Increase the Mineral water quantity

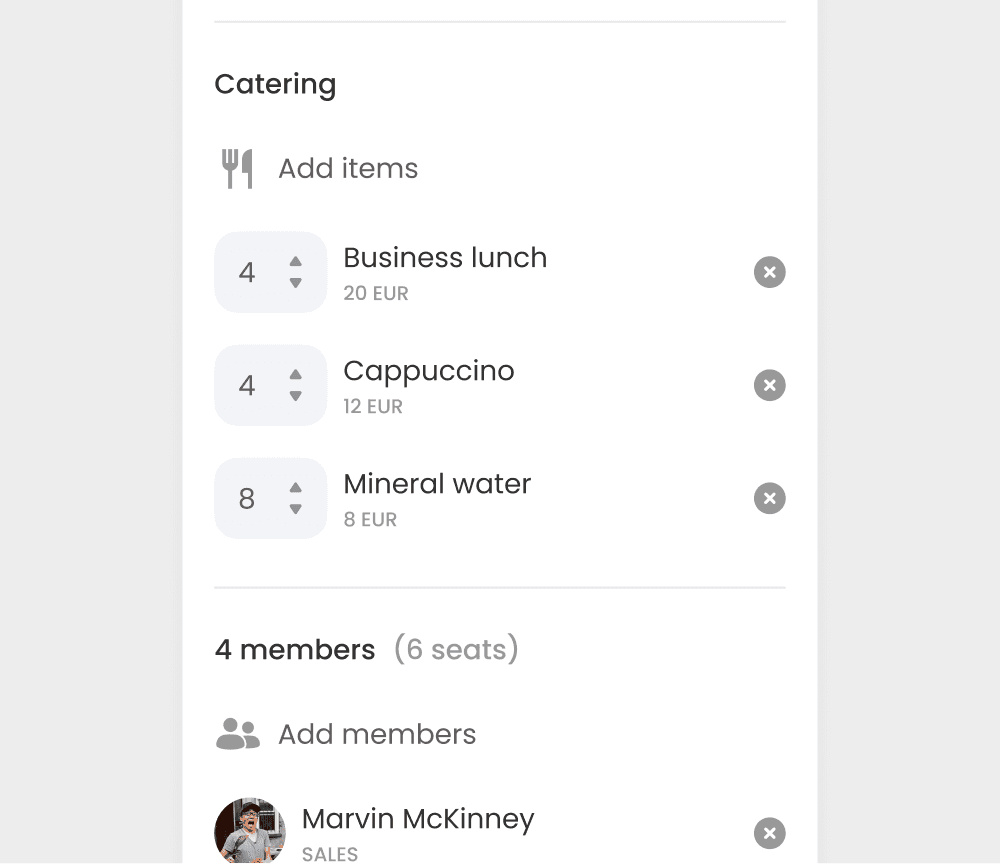295,489
